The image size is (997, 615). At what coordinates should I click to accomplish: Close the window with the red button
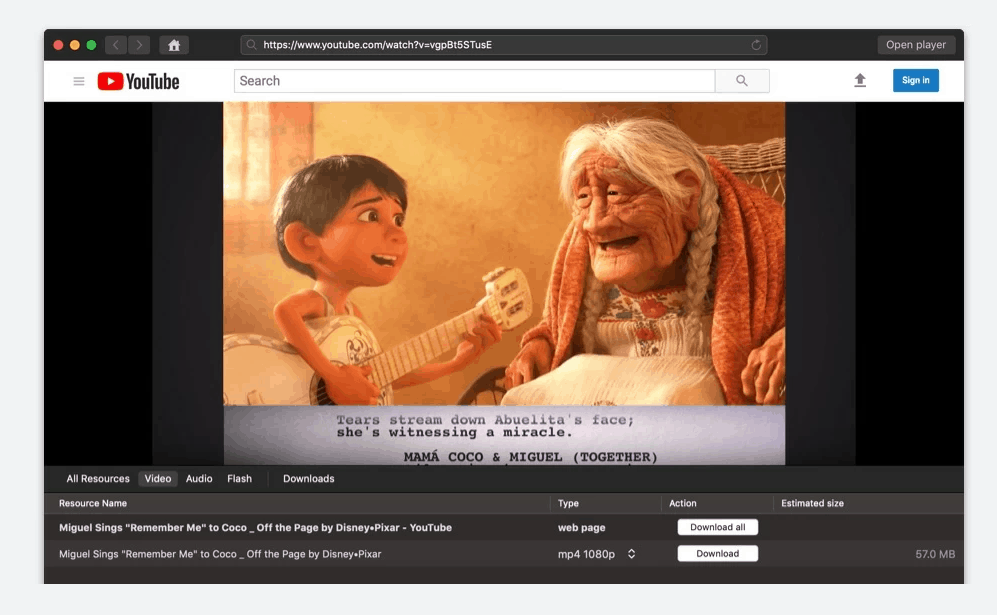(x=58, y=45)
